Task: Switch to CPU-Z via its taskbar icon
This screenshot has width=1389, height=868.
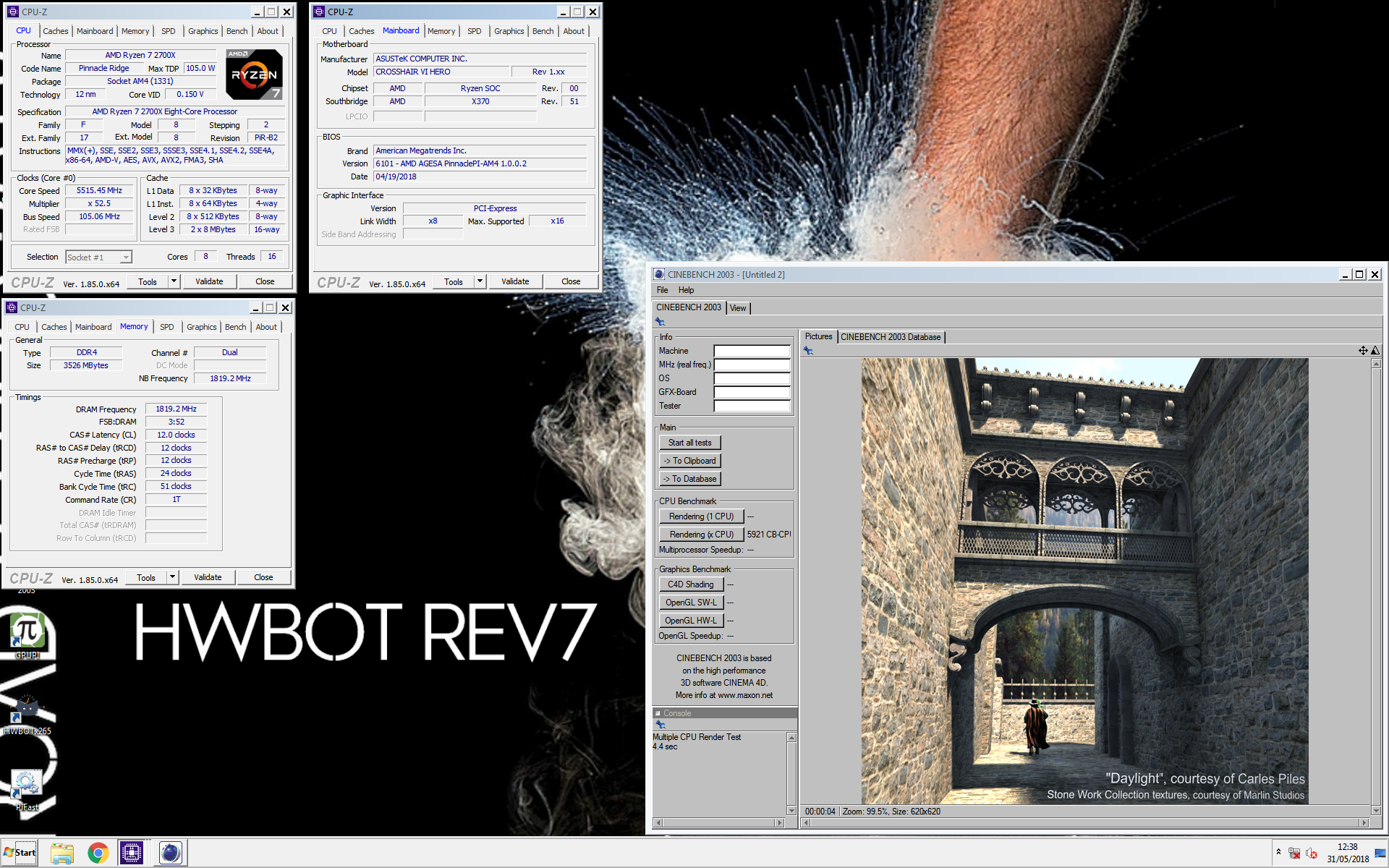Action: (x=132, y=854)
